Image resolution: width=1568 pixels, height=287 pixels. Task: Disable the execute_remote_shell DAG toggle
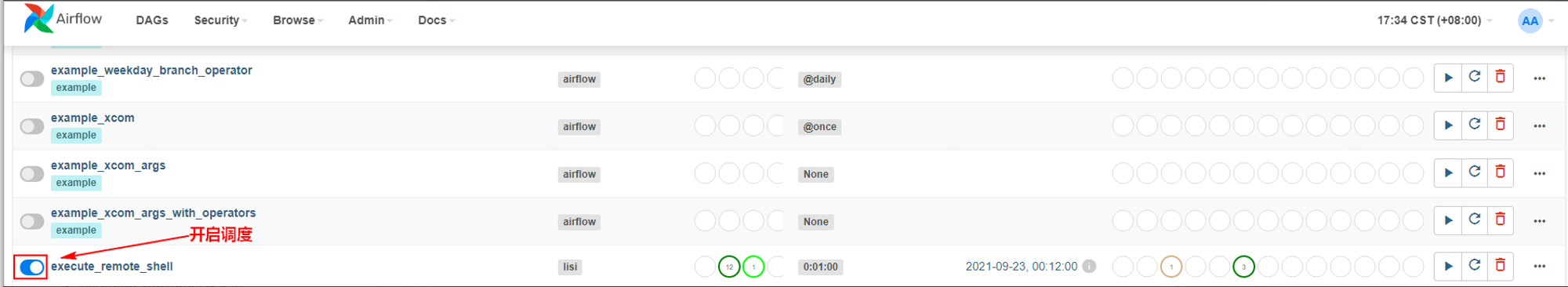(x=32, y=267)
